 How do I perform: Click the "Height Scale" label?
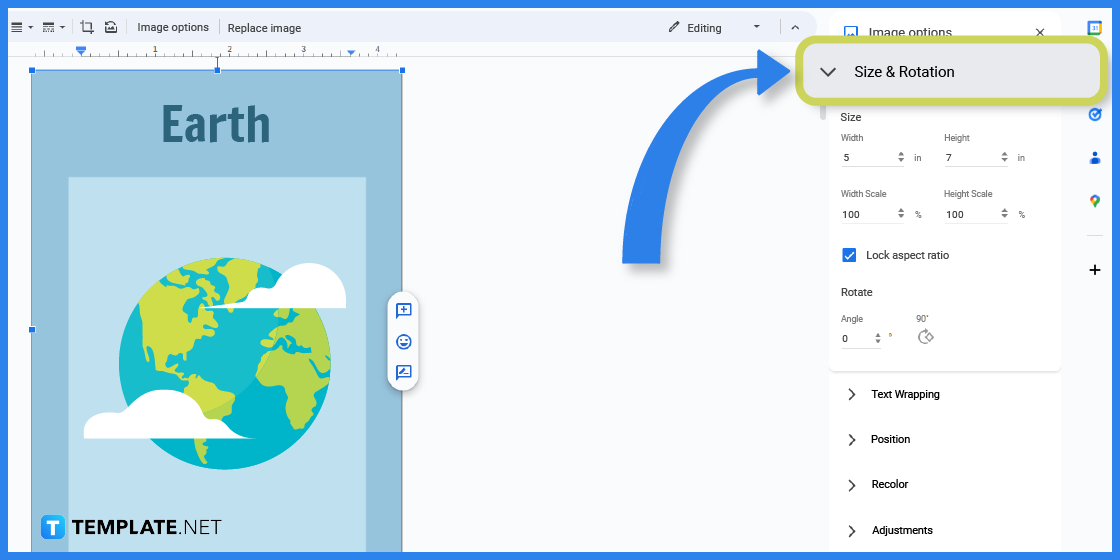click(x=968, y=194)
